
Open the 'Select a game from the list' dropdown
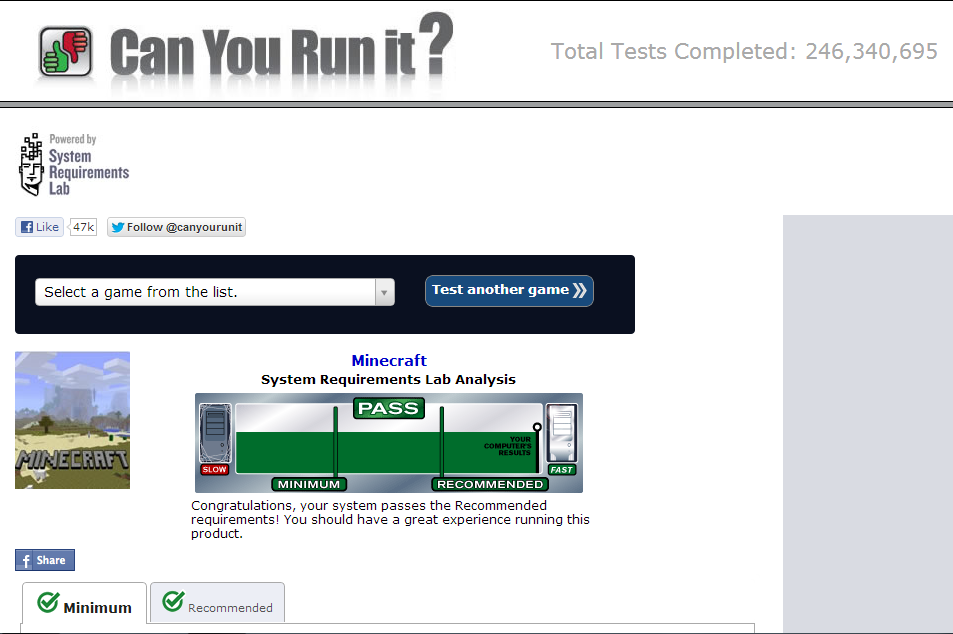pos(215,292)
